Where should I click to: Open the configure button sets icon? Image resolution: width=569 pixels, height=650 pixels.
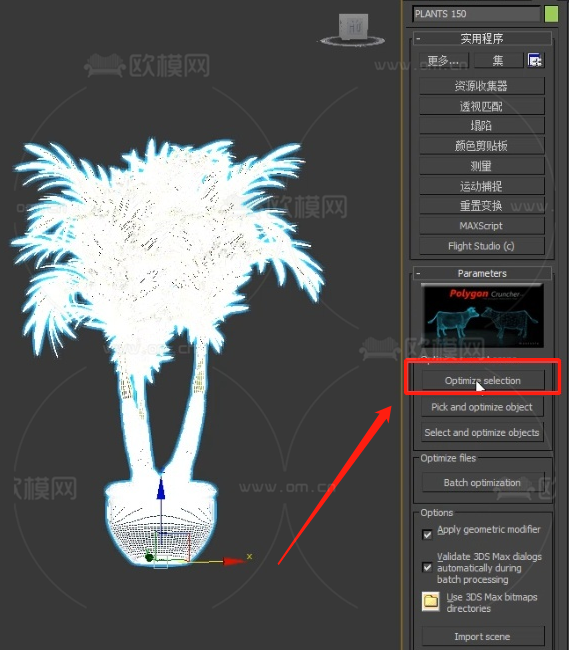535,61
